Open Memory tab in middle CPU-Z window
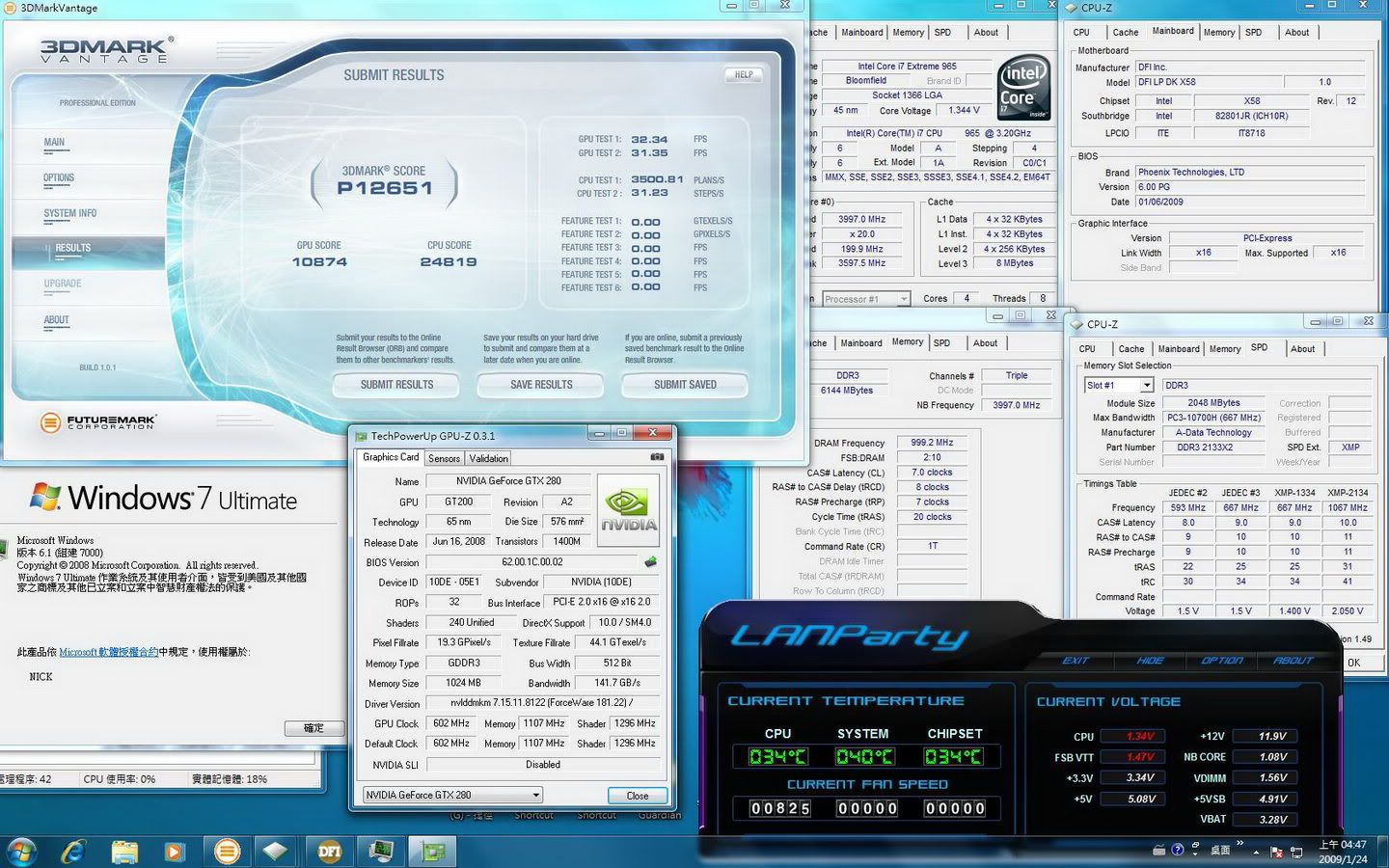 click(907, 342)
